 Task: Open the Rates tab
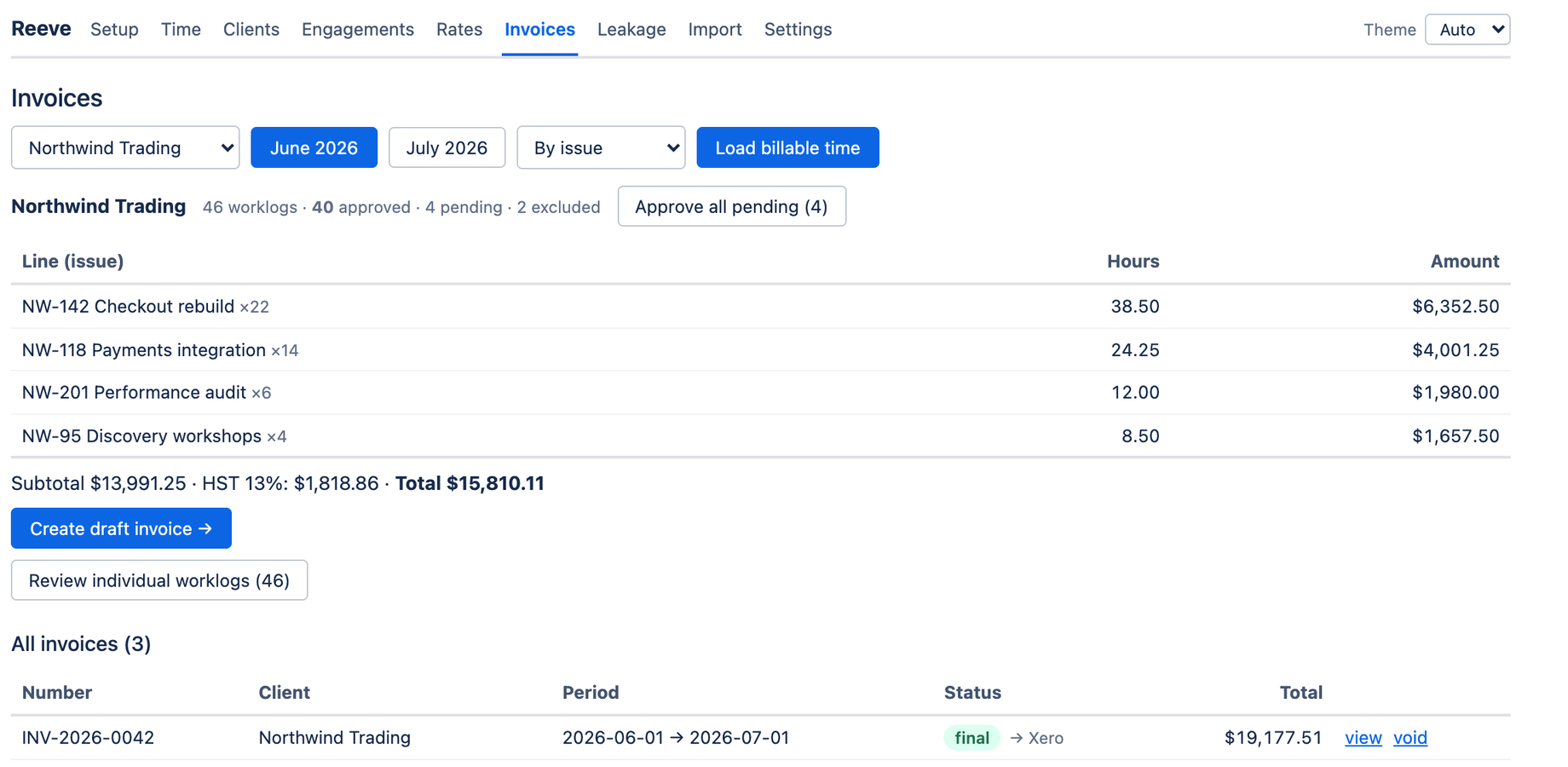tap(459, 29)
